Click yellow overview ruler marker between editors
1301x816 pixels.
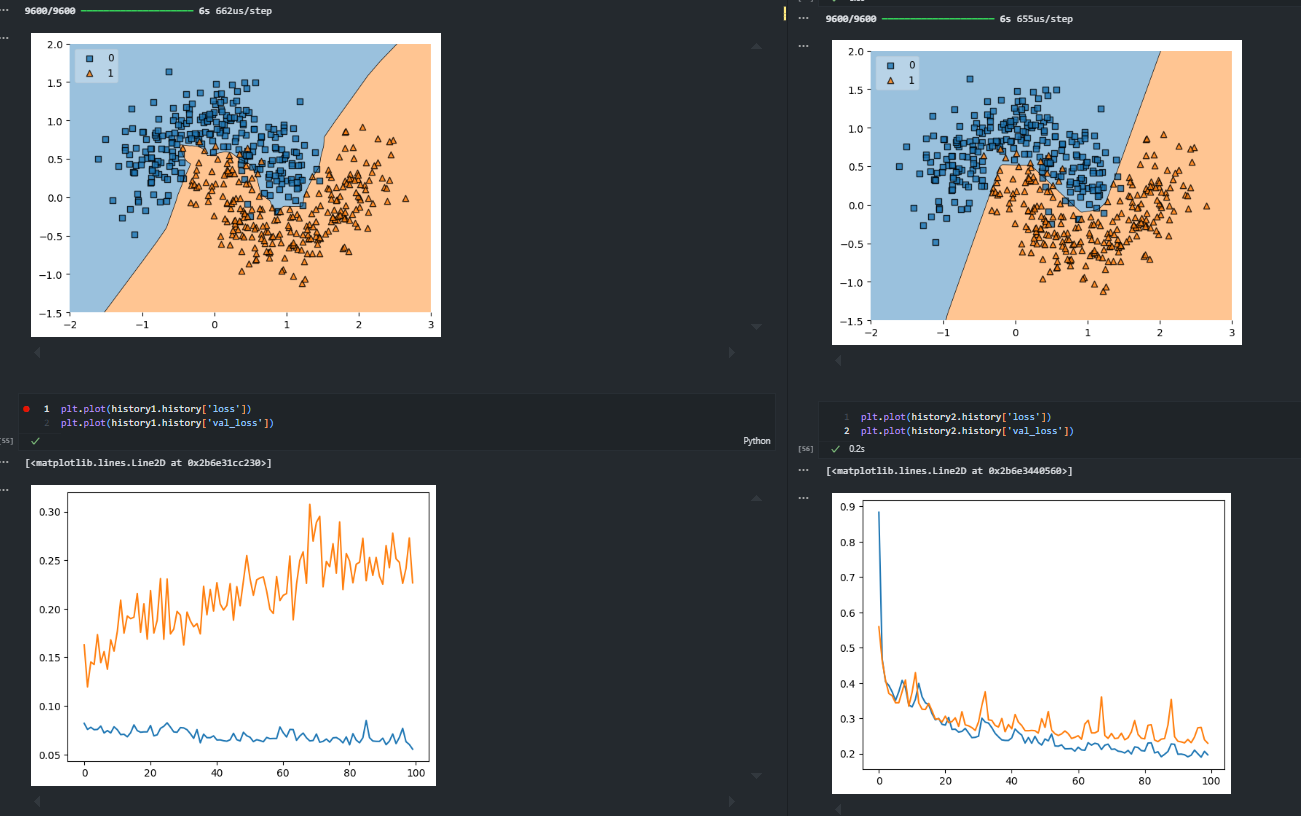click(785, 13)
